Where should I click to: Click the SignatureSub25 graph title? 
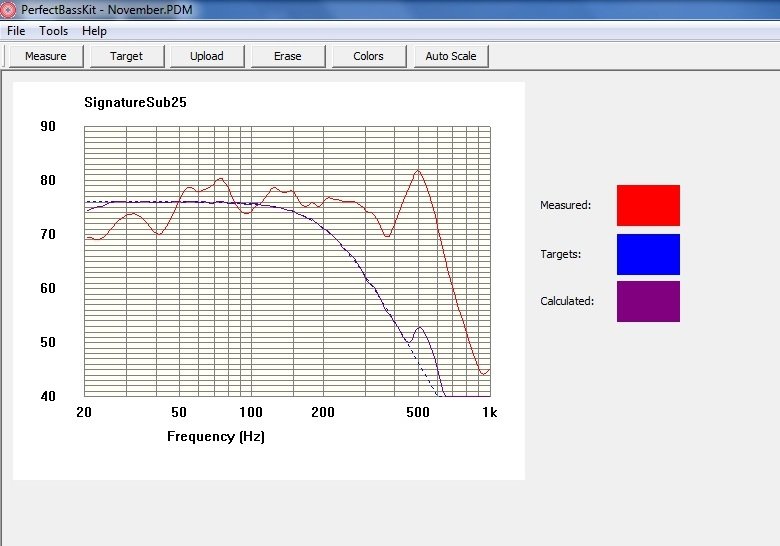point(135,102)
